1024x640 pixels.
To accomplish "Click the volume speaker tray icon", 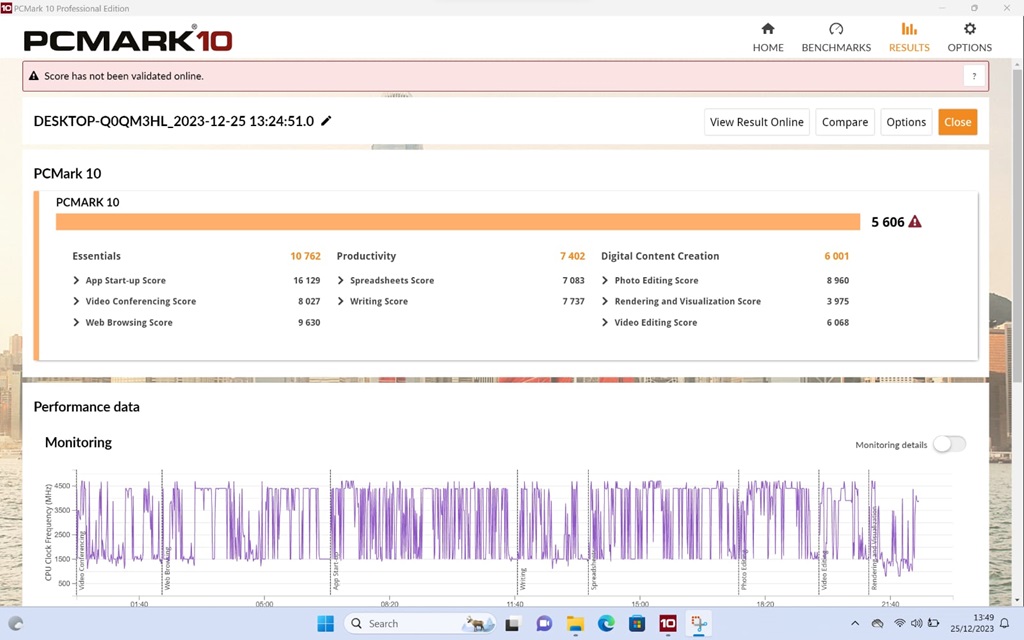I will [x=916, y=624].
